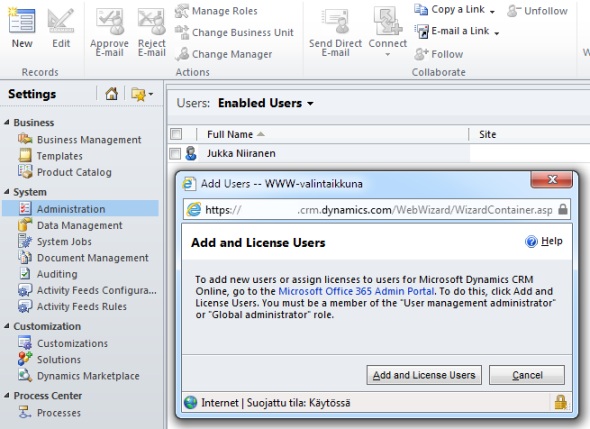Cancel the Add Users dialog
This screenshot has height=429, width=590.
point(527,375)
